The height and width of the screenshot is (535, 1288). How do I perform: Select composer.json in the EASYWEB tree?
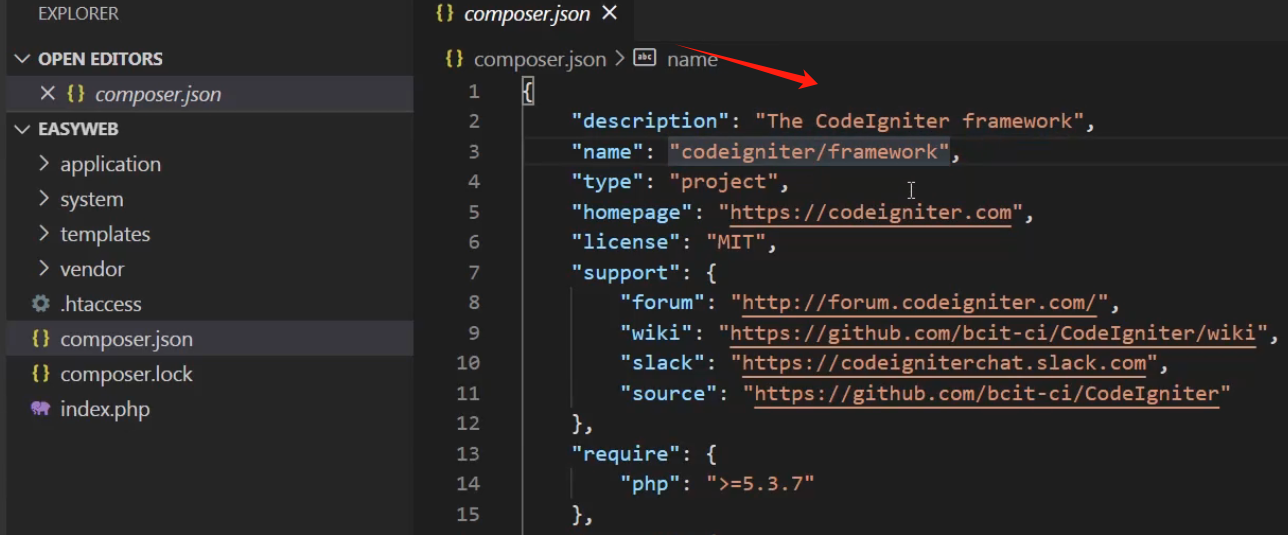coord(126,339)
